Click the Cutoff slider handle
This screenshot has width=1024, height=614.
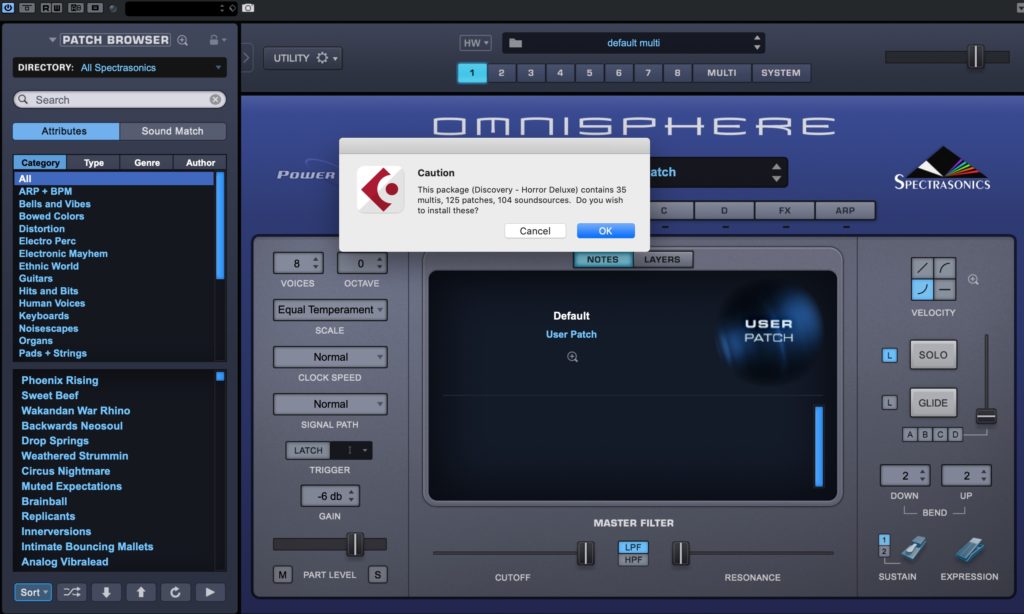(x=586, y=553)
